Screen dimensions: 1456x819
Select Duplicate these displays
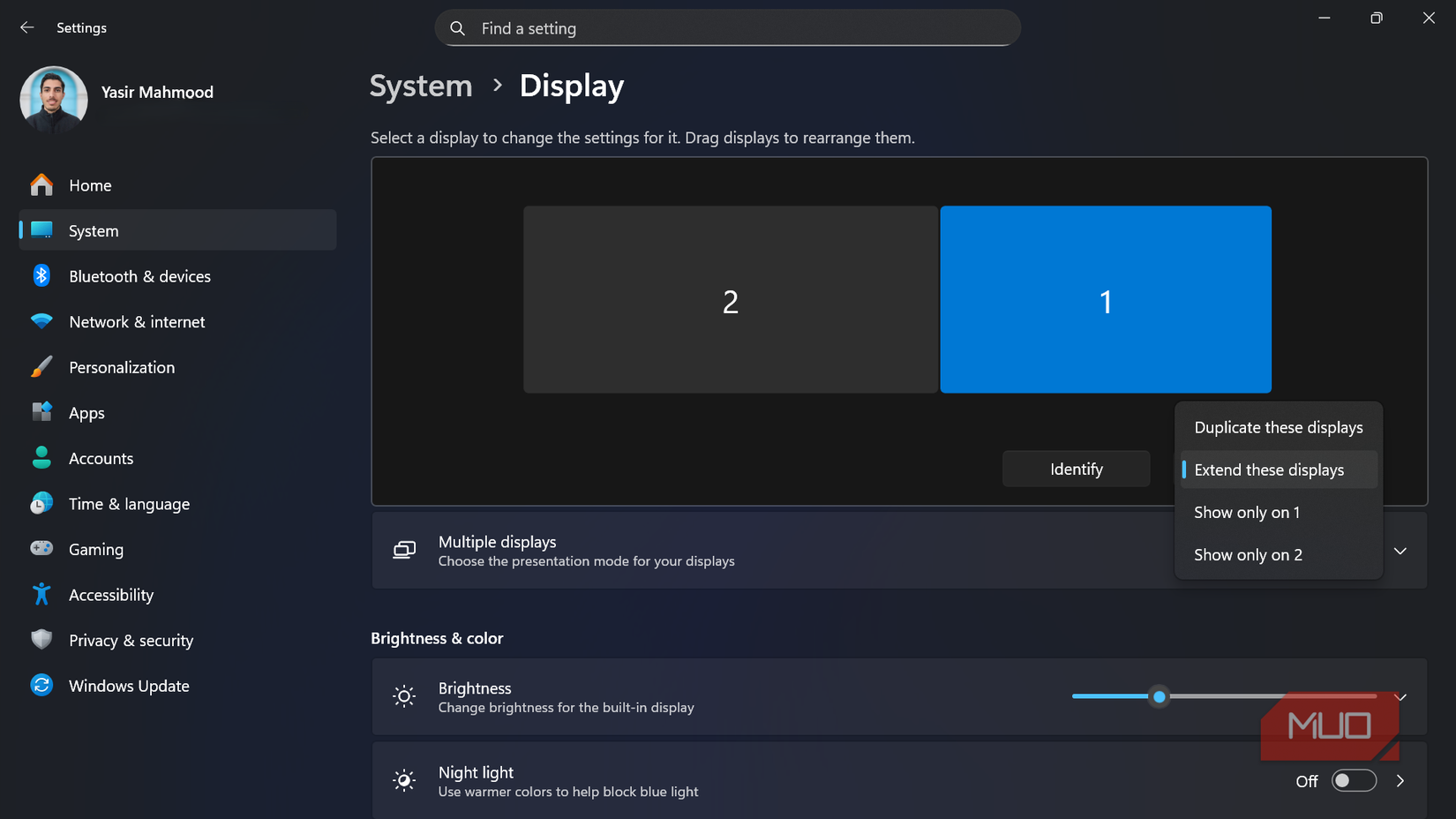1278,427
